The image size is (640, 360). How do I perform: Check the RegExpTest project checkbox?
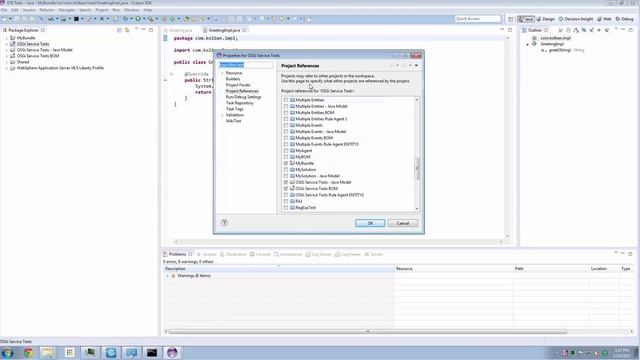tap(286, 208)
